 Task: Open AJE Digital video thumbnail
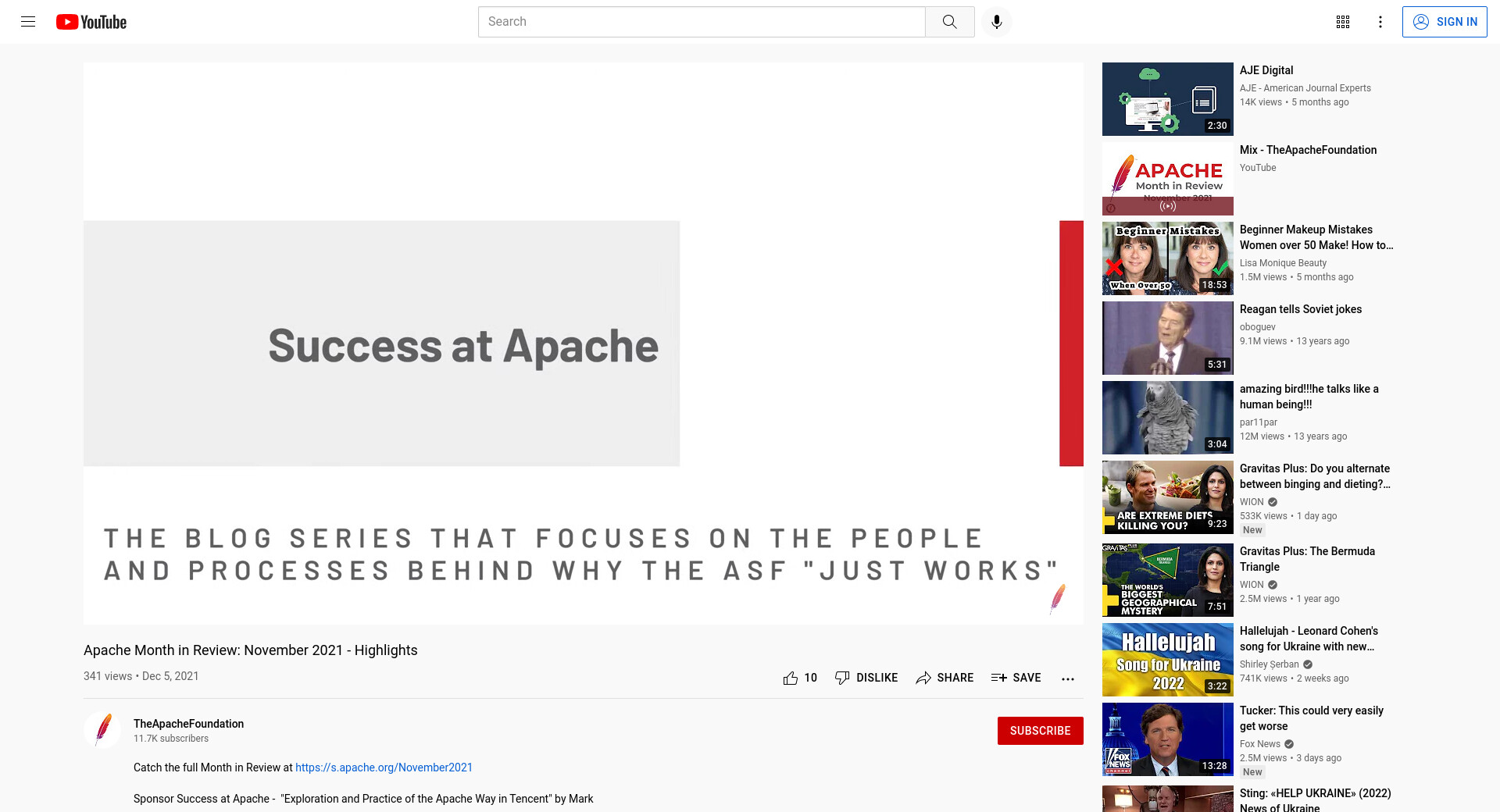[x=1167, y=99]
